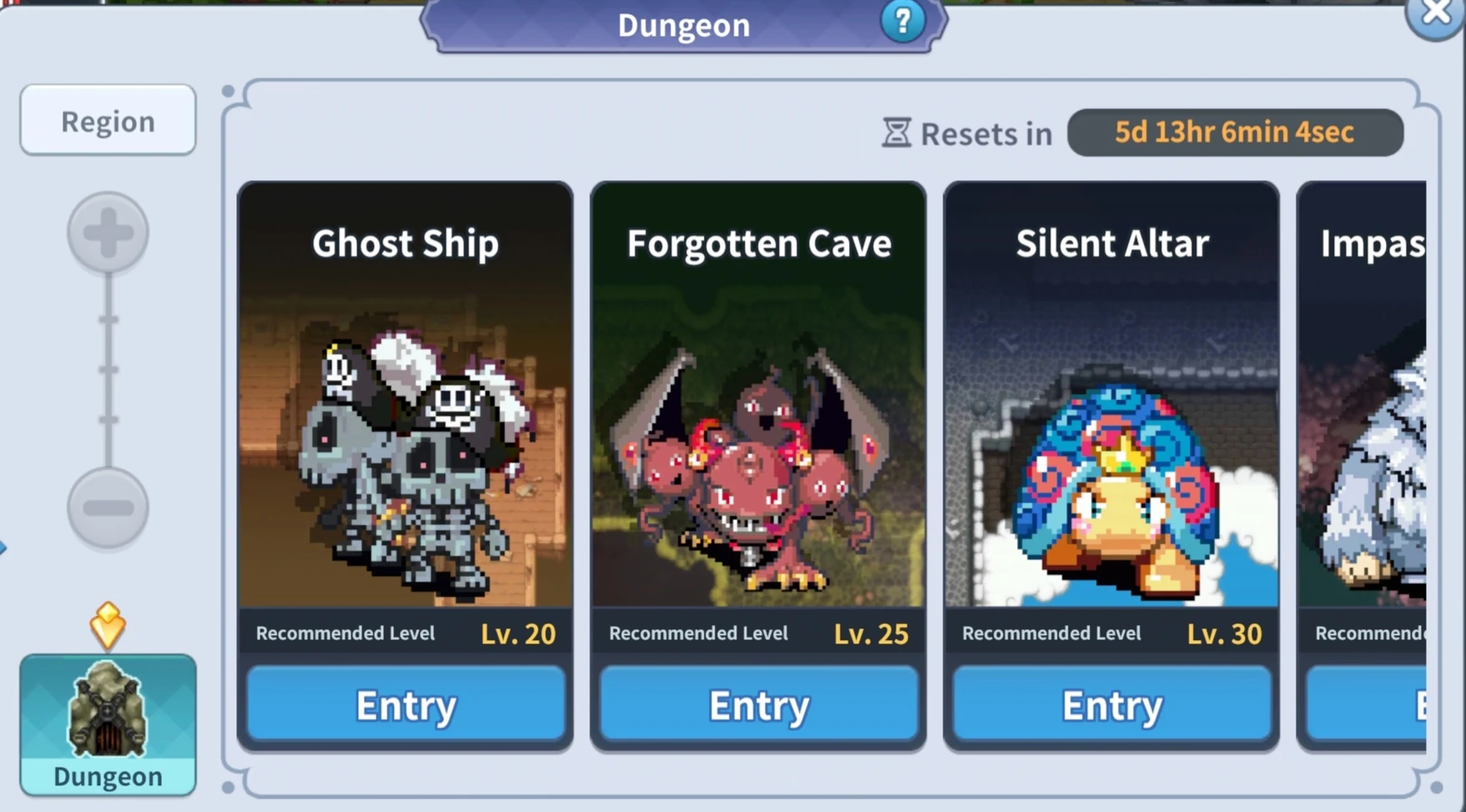The height and width of the screenshot is (812, 1466).
Task: Close the Dungeon window with X
Action: 1437,13
